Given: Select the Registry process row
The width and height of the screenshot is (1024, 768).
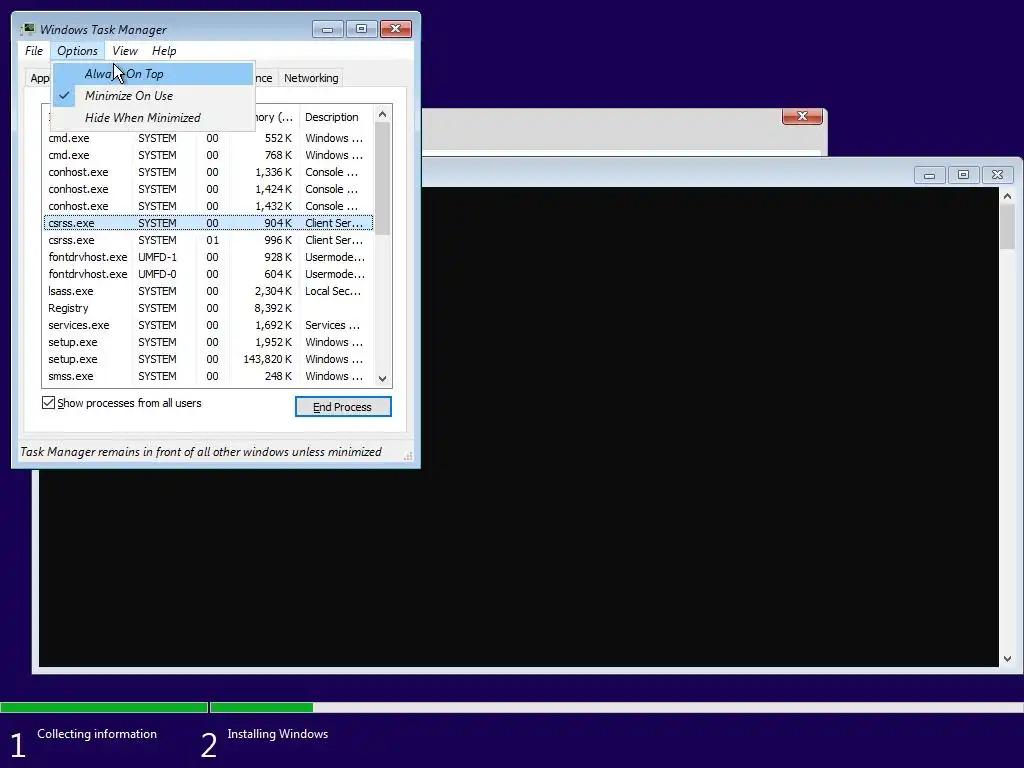Looking at the screenshot, I should 208,308.
